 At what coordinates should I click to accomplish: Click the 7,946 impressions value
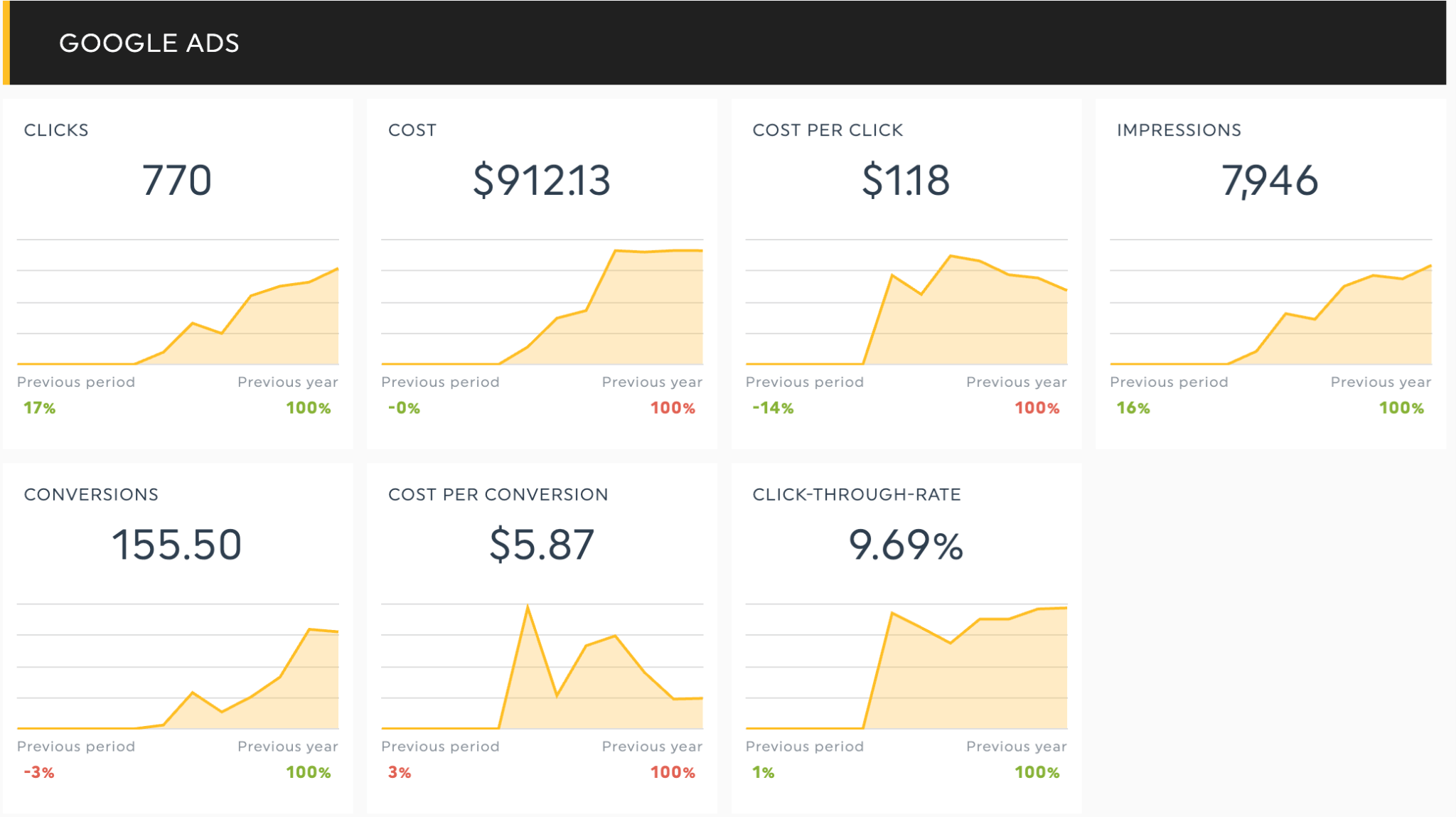(1270, 180)
